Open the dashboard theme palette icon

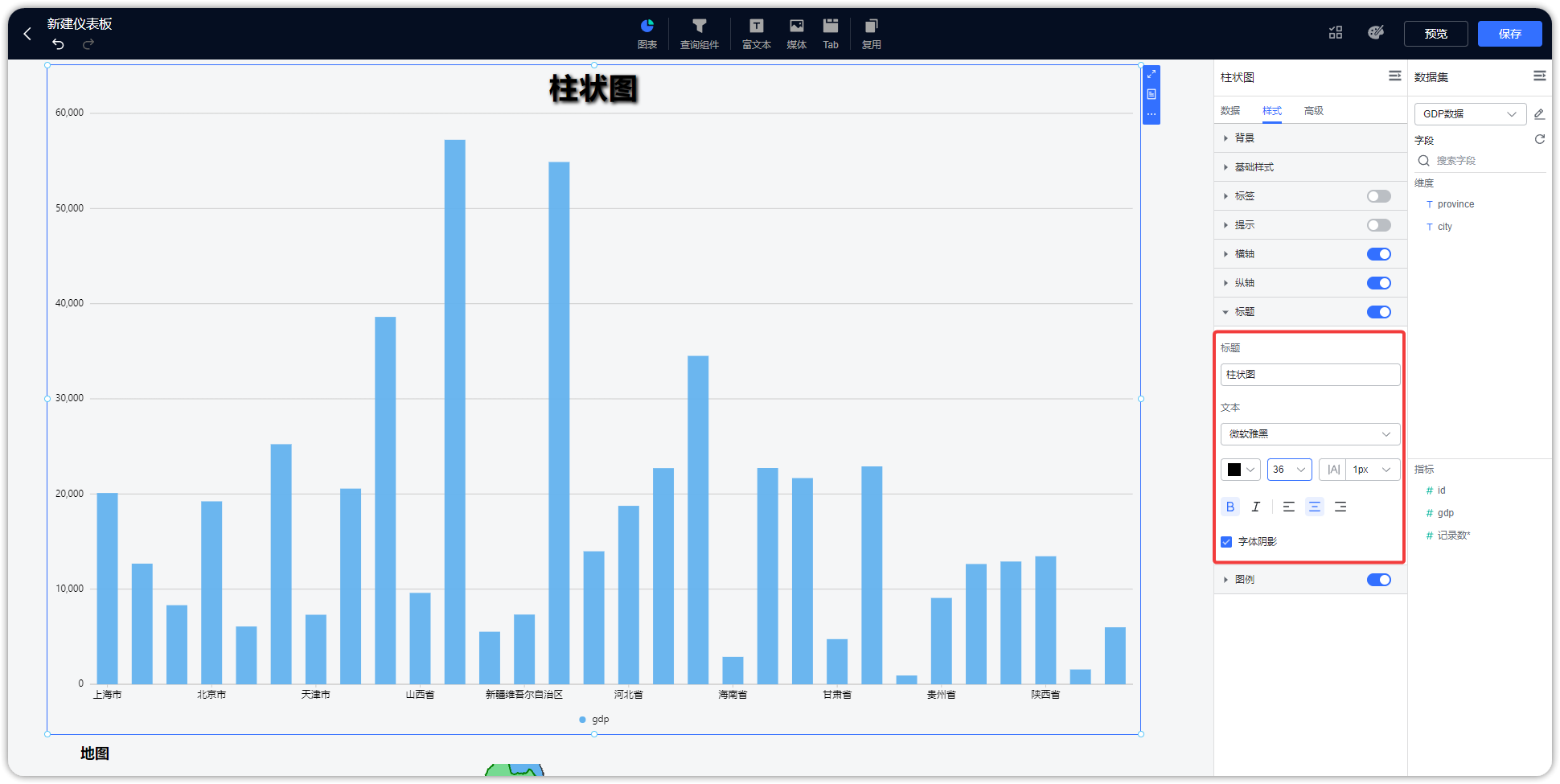pyautogui.click(x=1376, y=32)
